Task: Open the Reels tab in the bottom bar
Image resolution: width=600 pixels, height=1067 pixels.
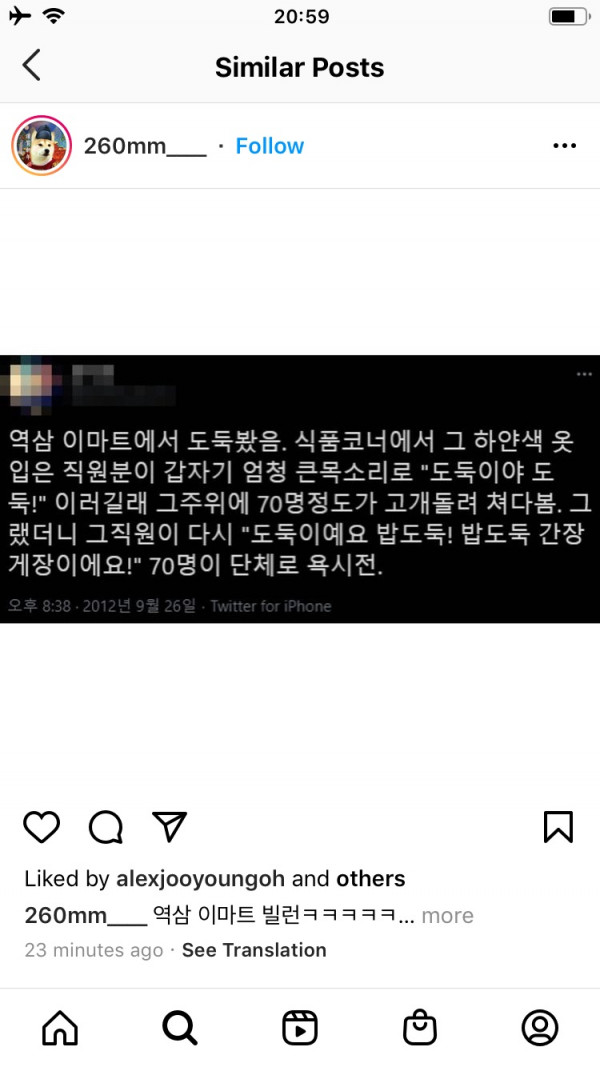Action: [300, 1027]
